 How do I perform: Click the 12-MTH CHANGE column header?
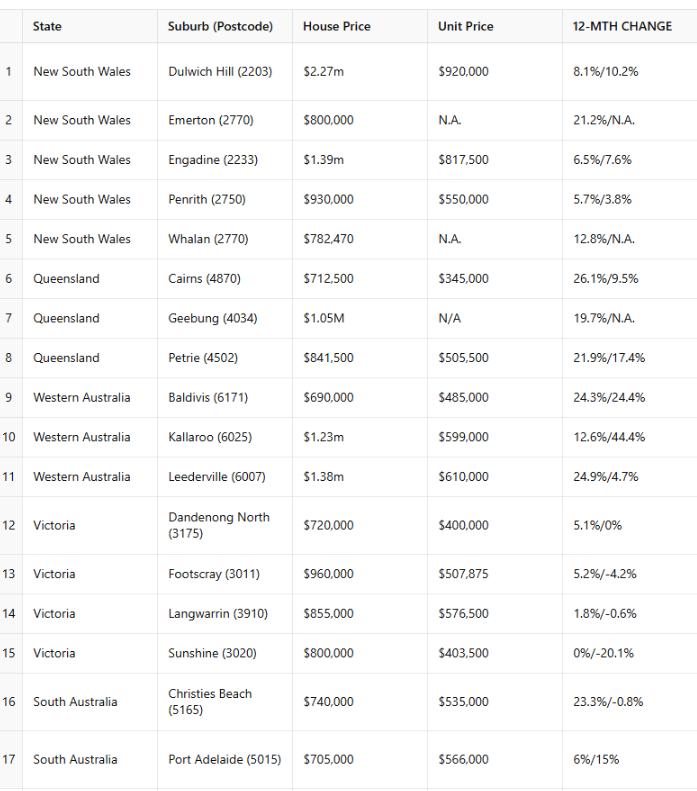coord(622,26)
